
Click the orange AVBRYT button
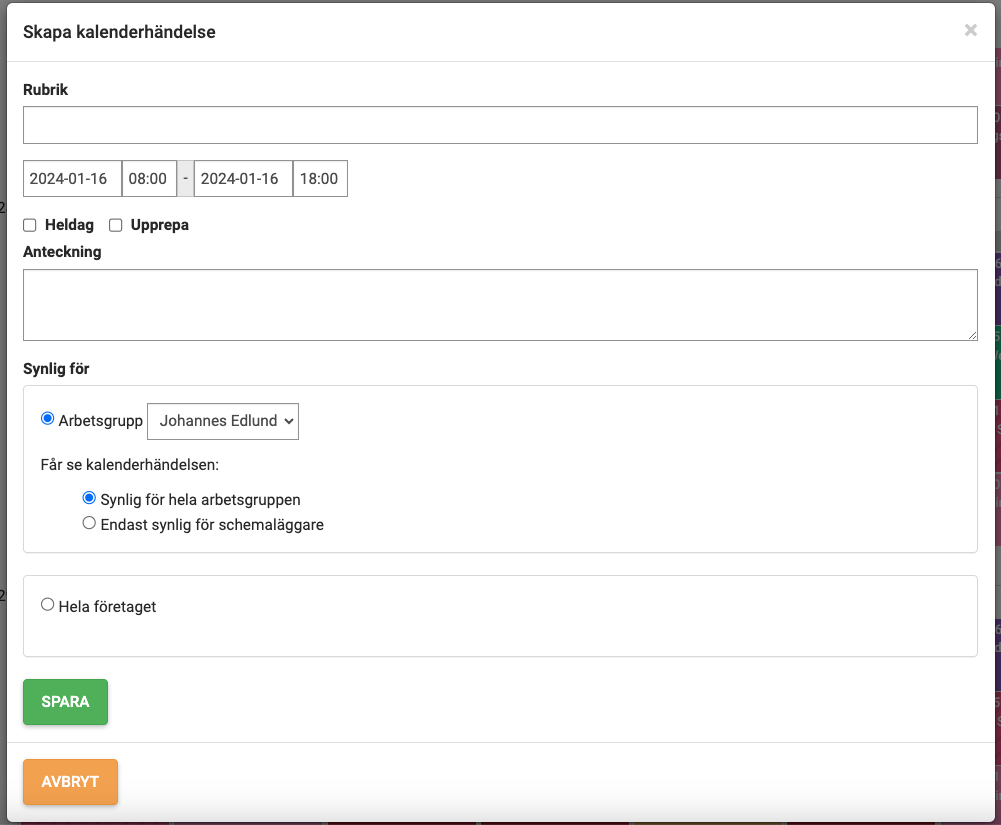pyautogui.click(x=70, y=782)
